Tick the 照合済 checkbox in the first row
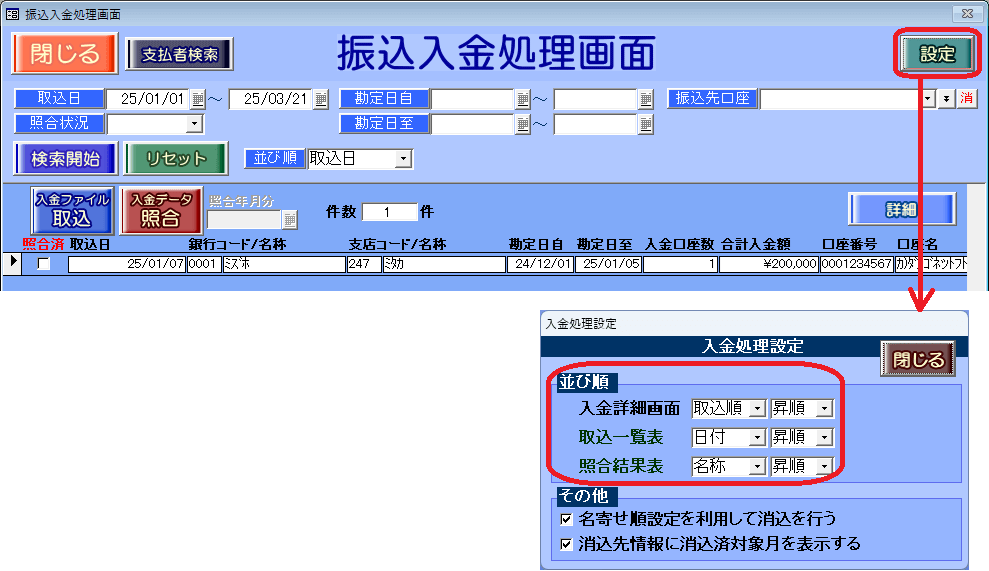This screenshot has height=571, width=989. [x=43, y=264]
